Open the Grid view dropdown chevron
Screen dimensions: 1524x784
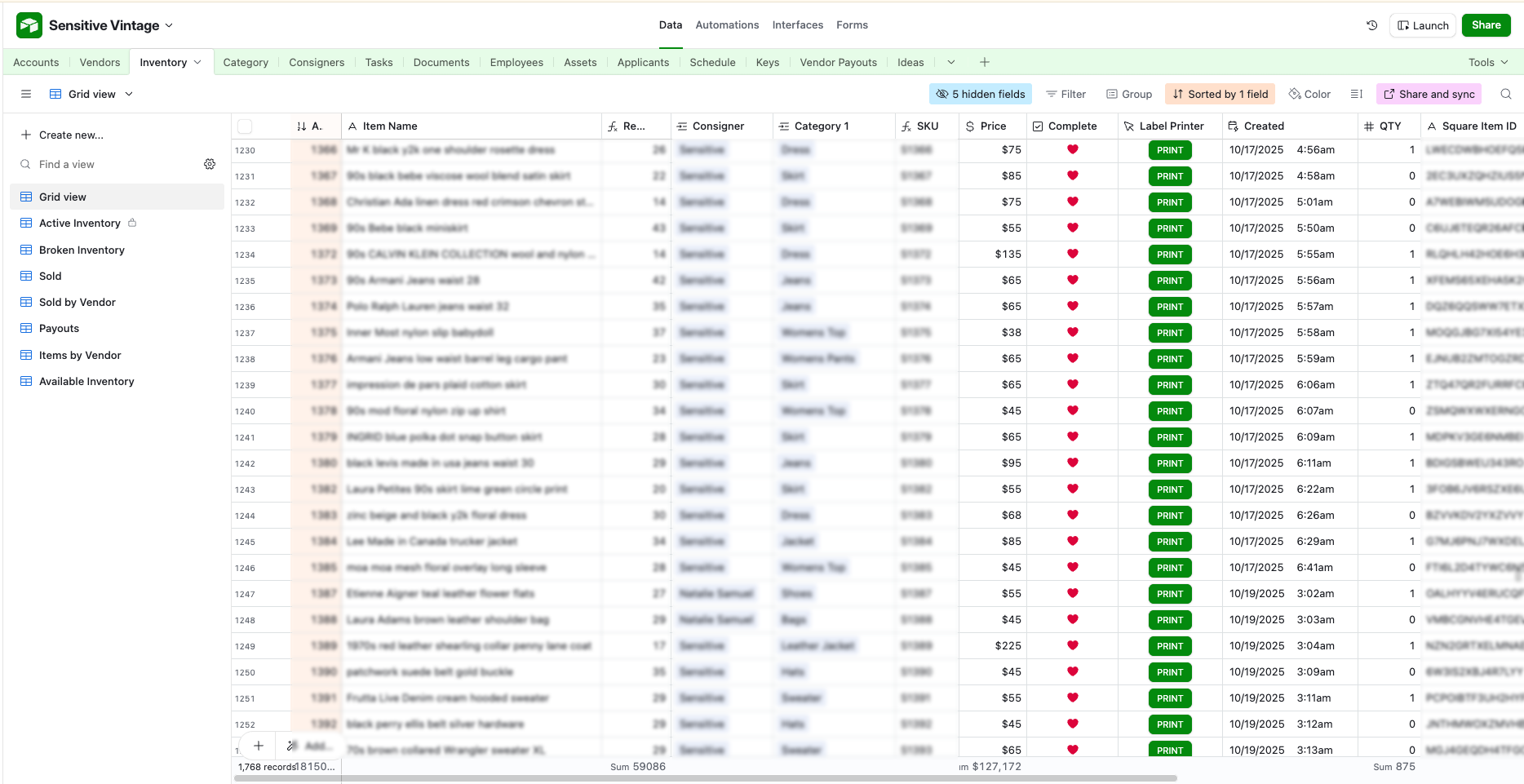coord(128,94)
